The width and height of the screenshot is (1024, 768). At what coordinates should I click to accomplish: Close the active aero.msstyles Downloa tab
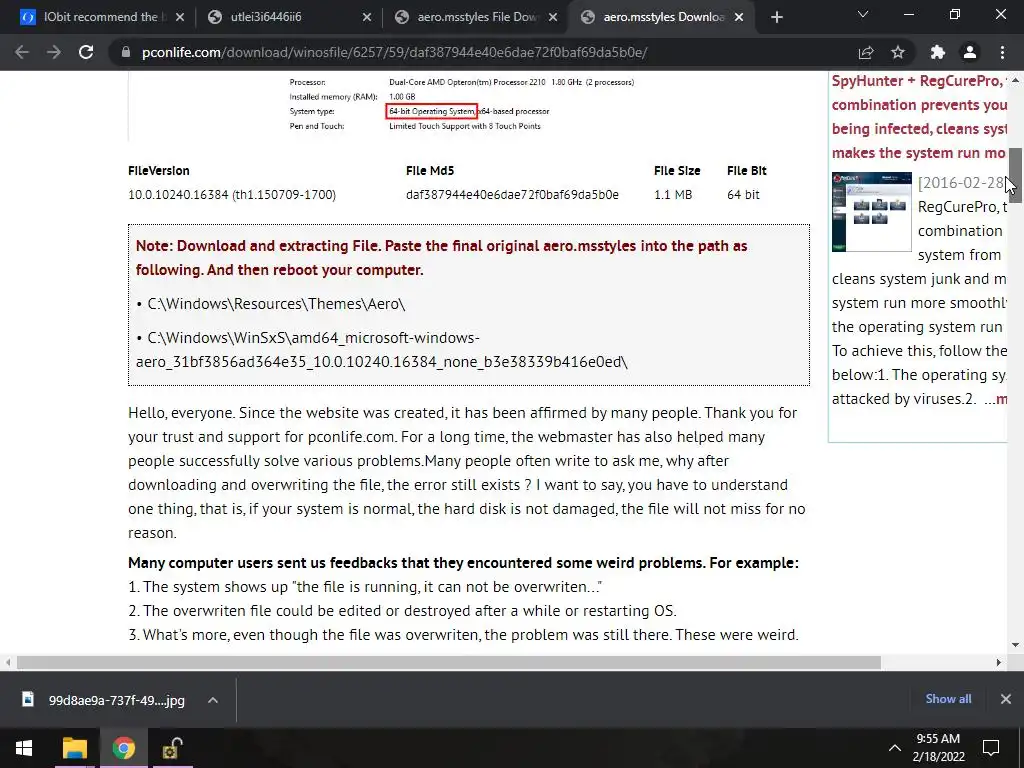click(739, 17)
